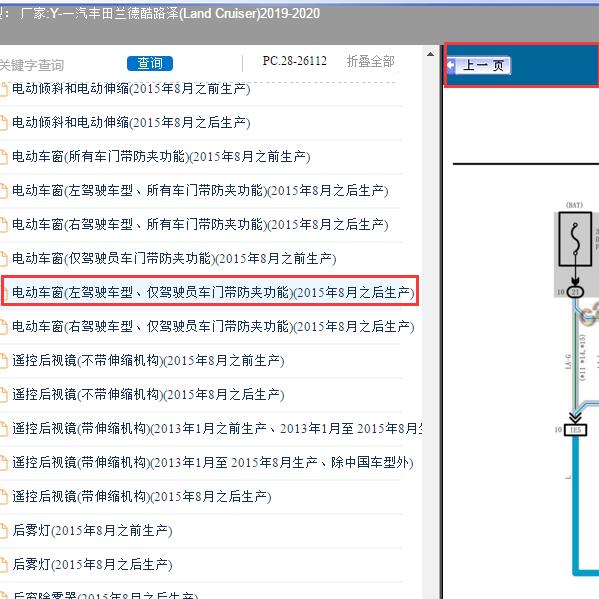Viewport: 599px width, 599px height.
Task: Click the PC.28-26112 label
Action: pos(295,61)
